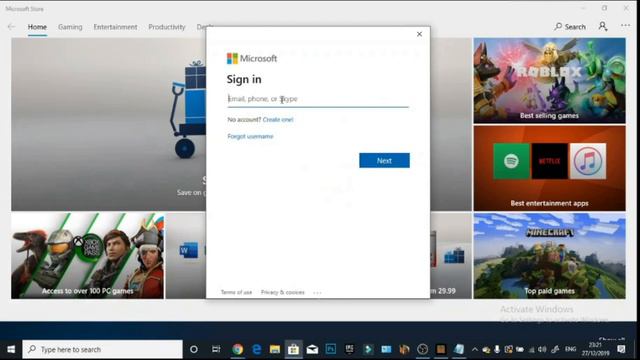
Task: Open File Explorer from the taskbar
Action: tap(275, 349)
